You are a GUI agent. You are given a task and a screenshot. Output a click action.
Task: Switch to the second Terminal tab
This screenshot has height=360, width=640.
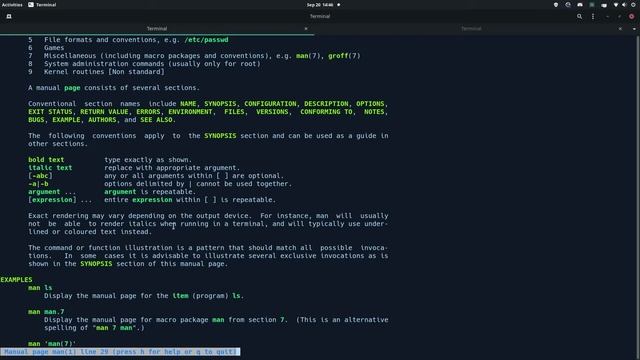[471, 29]
